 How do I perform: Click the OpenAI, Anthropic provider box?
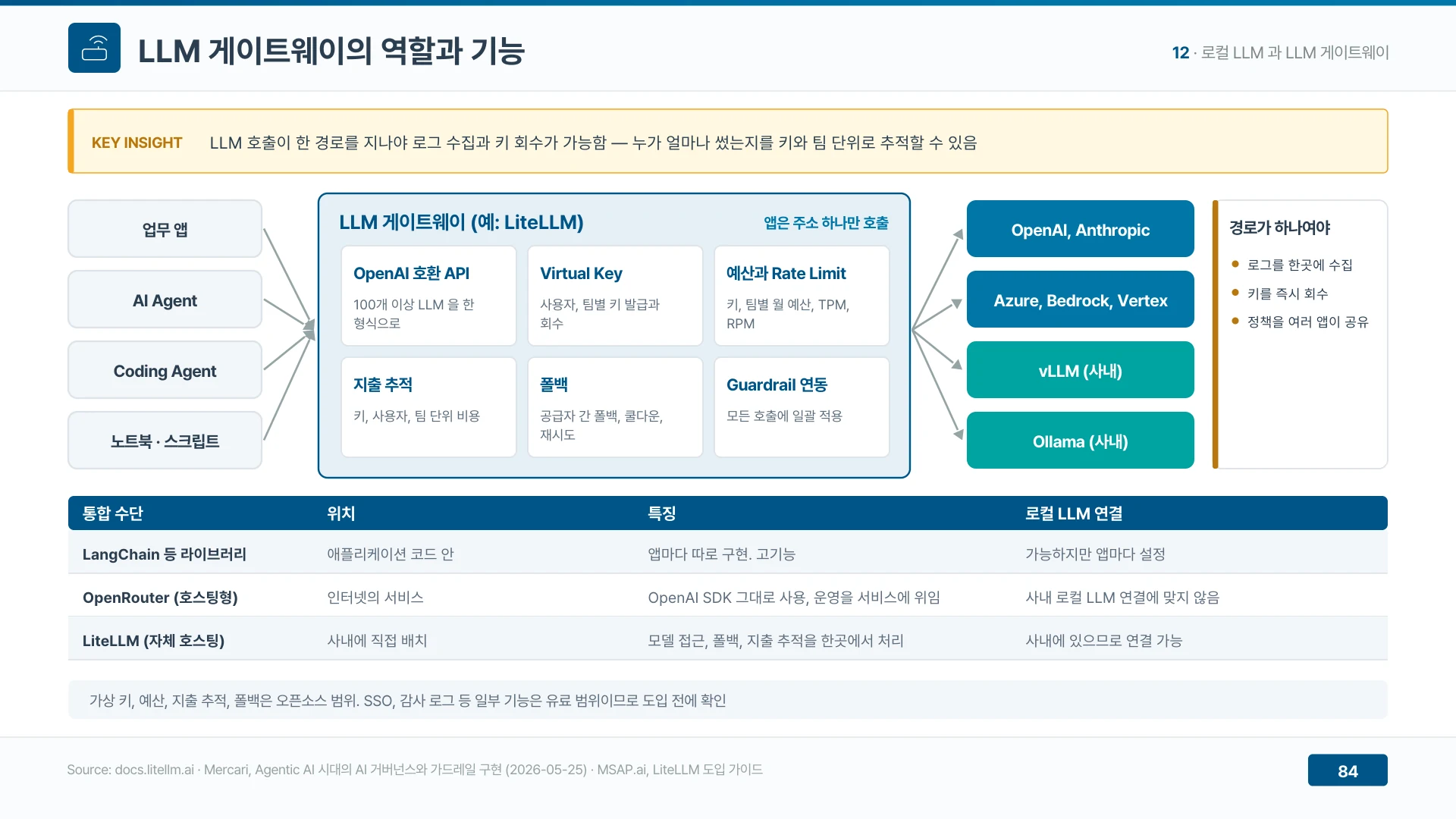[x=1080, y=229]
